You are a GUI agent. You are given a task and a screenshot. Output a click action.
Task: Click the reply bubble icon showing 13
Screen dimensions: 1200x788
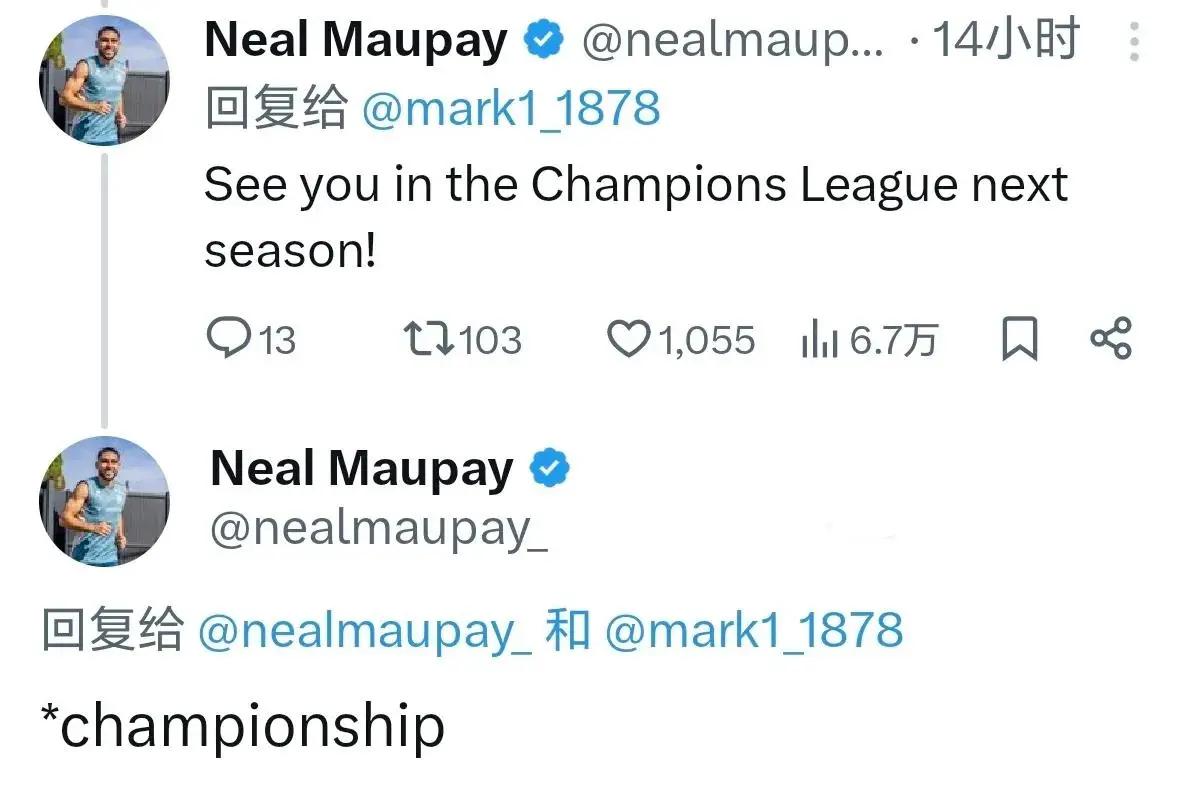[x=228, y=339]
